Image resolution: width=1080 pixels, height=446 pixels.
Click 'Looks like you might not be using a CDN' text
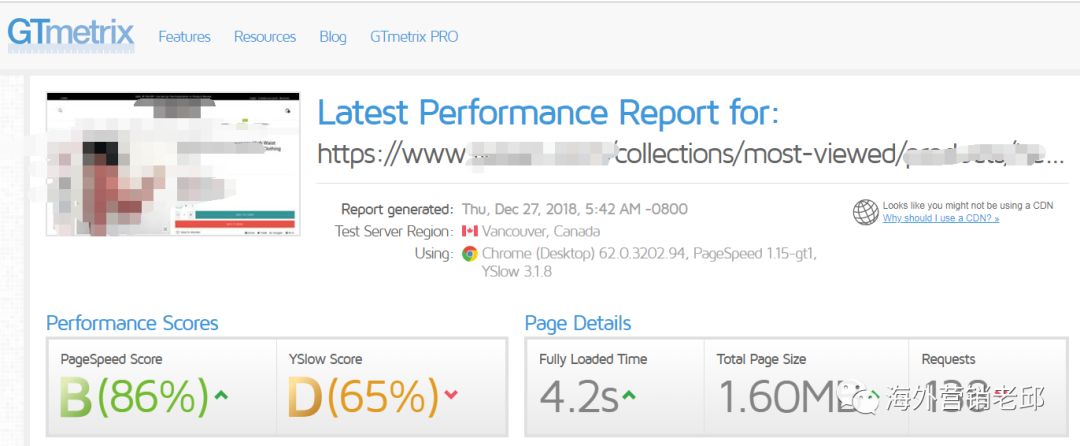coord(968,206)
